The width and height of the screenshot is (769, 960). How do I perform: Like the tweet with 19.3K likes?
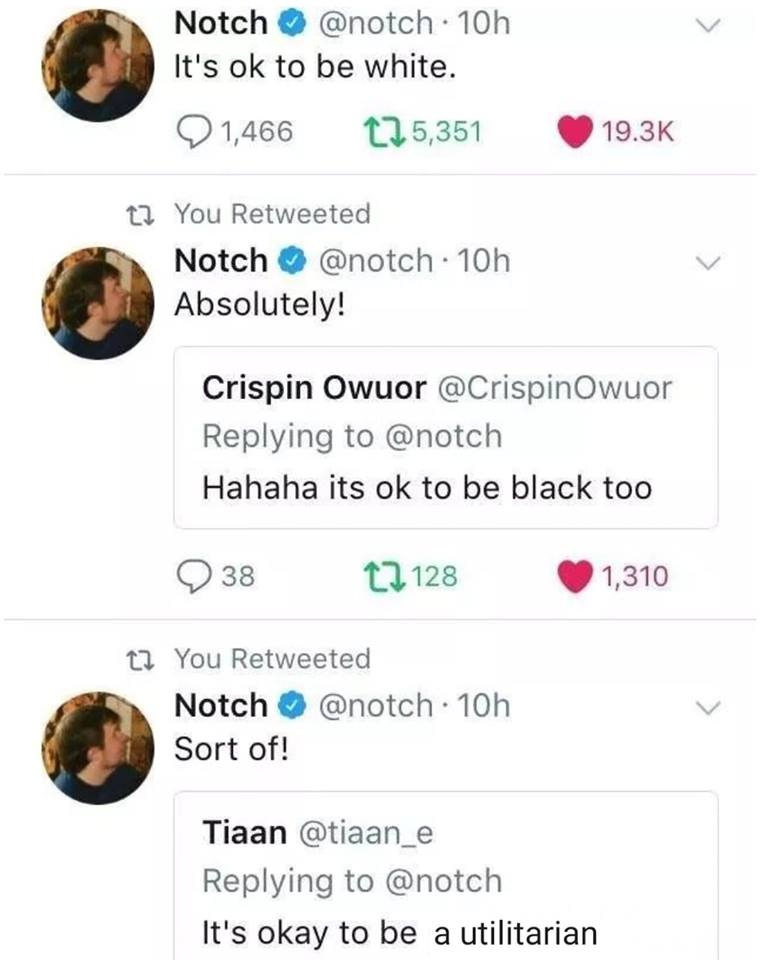[x=574, y=132]
